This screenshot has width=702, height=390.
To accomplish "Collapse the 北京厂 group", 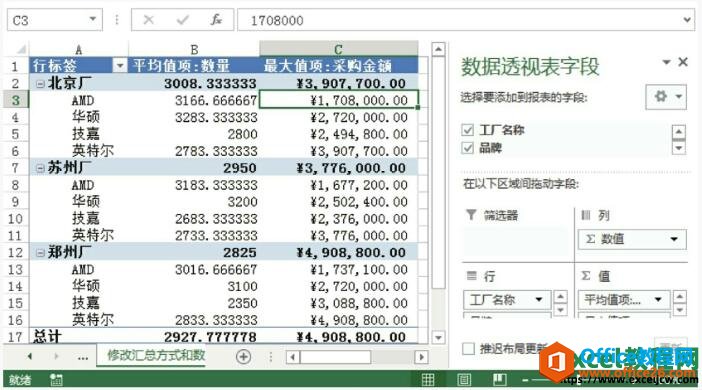I will tap(40, 83).
